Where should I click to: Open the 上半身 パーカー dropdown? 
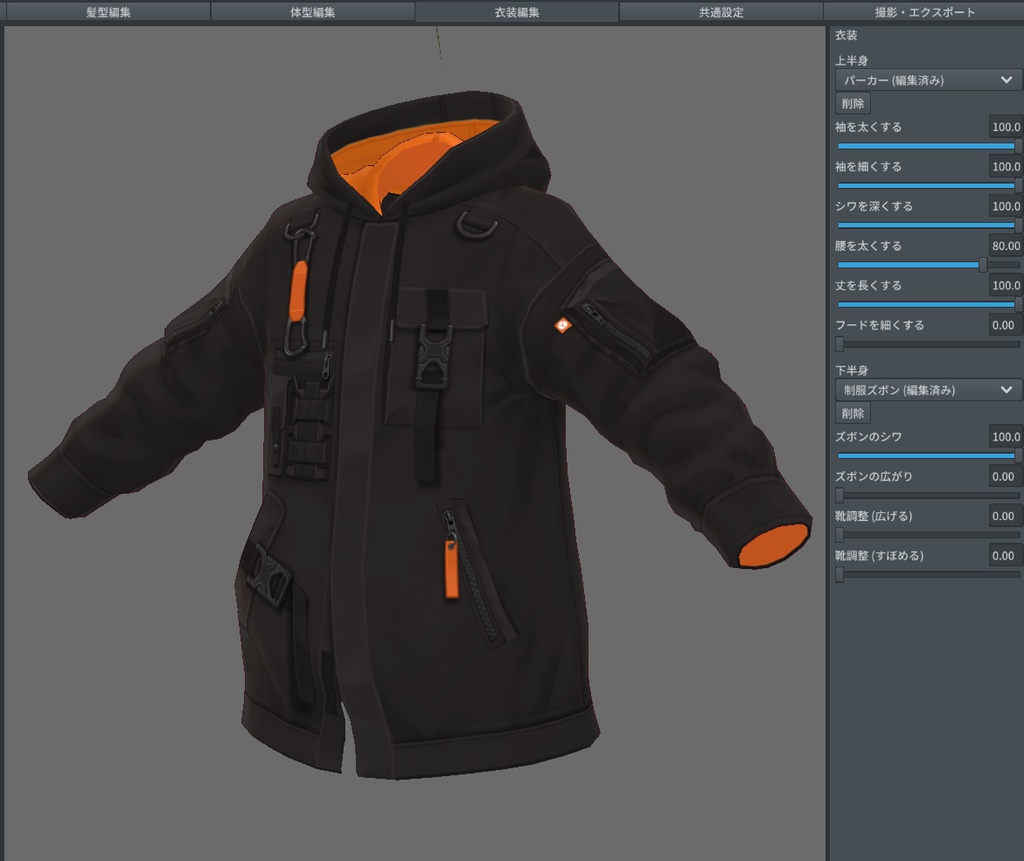click(926, 80)
